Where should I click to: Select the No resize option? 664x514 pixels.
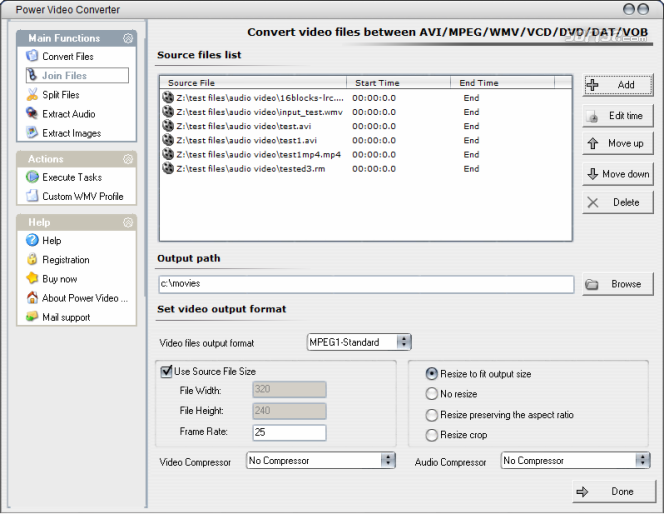431,394
